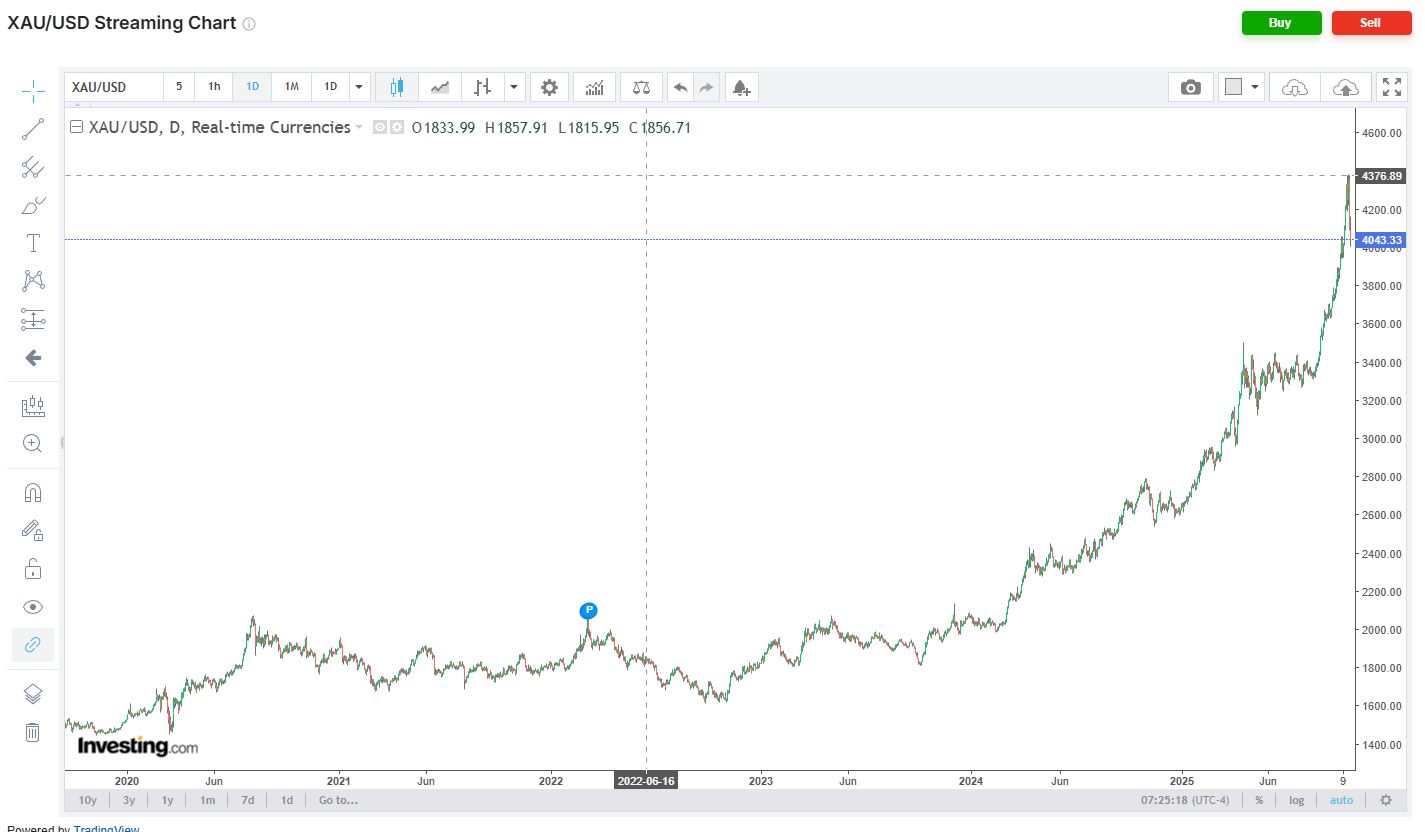
Task: Click the blue P marker on chart
Action: point(588,611)
